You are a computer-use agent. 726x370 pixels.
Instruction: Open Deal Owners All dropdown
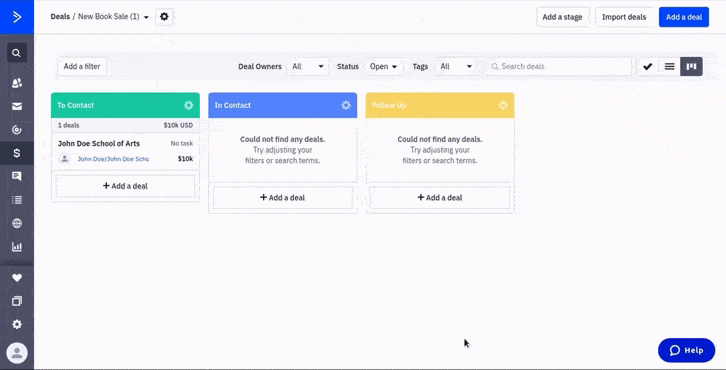click(x=307, y=67)
